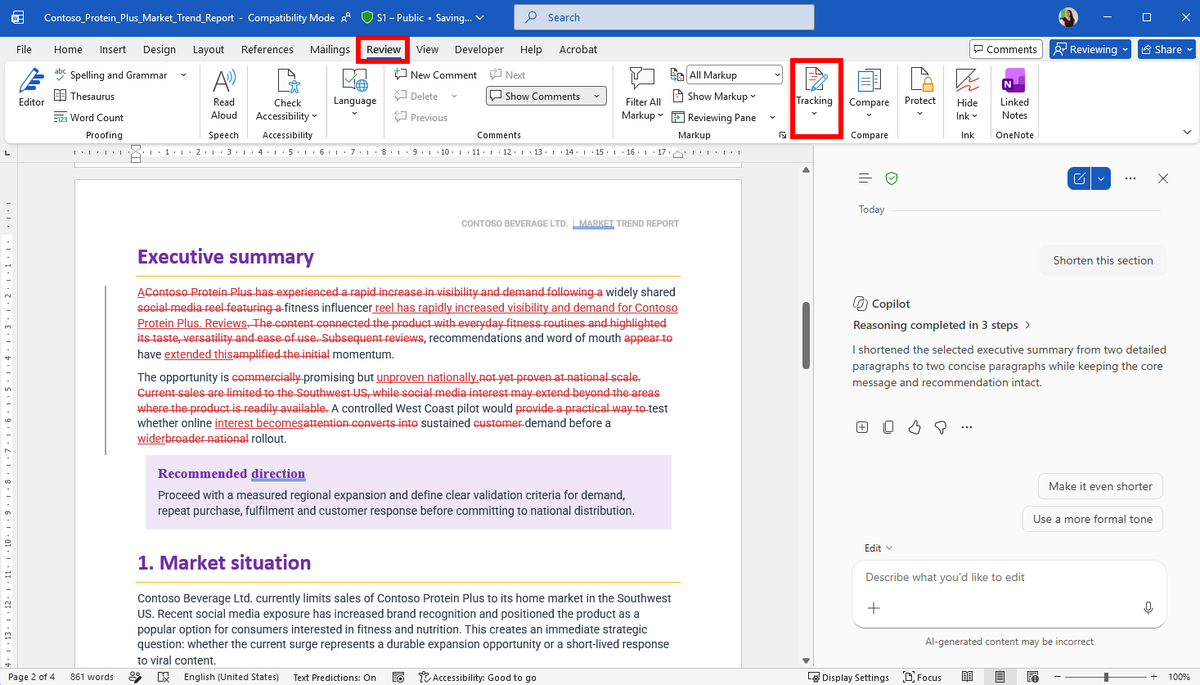Image resolution: width=1200 pixels, height=685 pixels.
Task: Open the Protect dropdown
Action: 920,94
